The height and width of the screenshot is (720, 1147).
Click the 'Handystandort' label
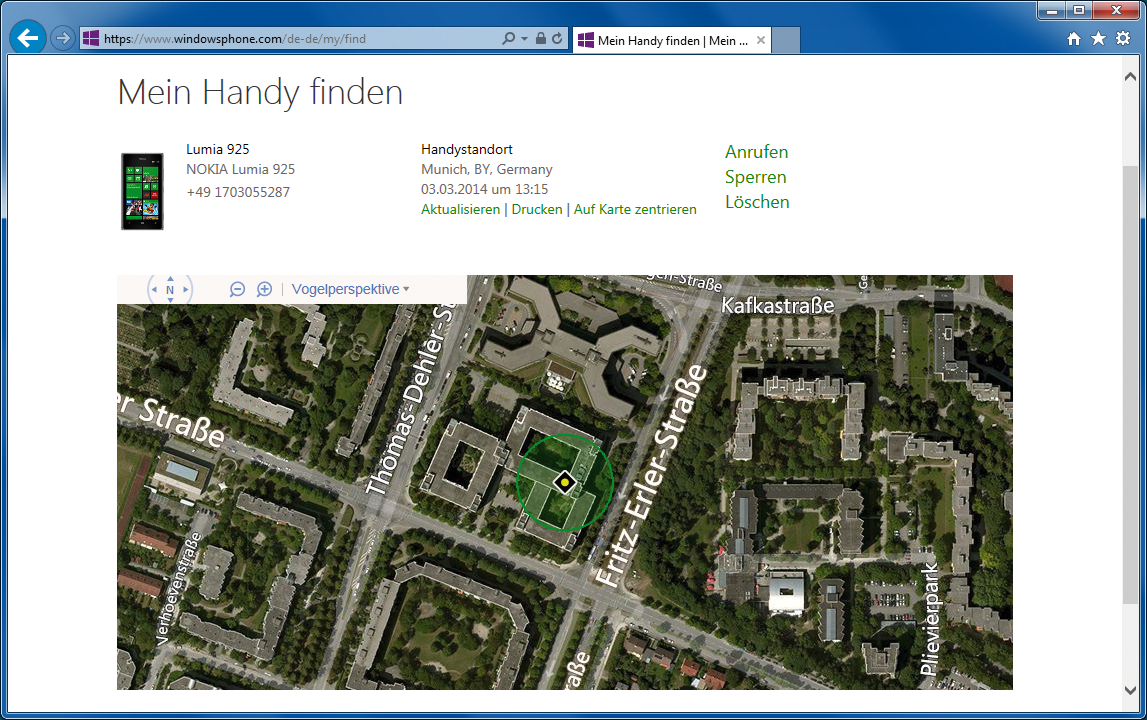point(467,149)
